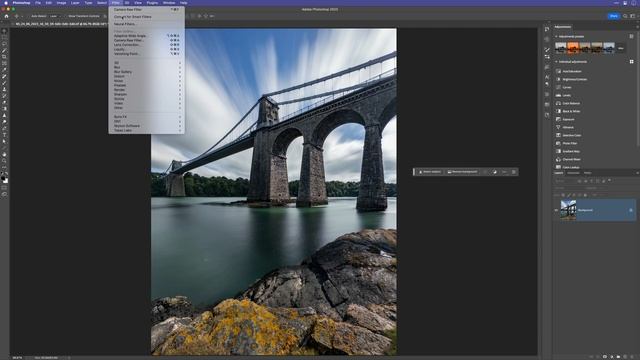Choose Convert for Smart Filters

(x=147, y=17)
